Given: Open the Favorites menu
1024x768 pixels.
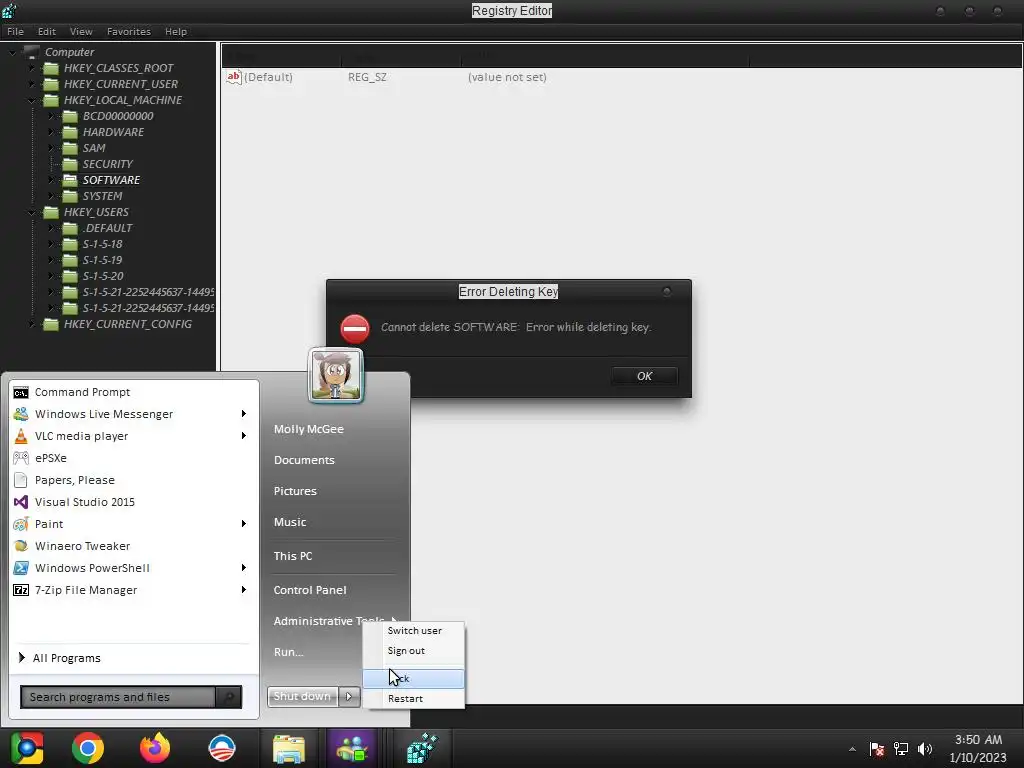Looking at the screenshot, I should 129,31.
